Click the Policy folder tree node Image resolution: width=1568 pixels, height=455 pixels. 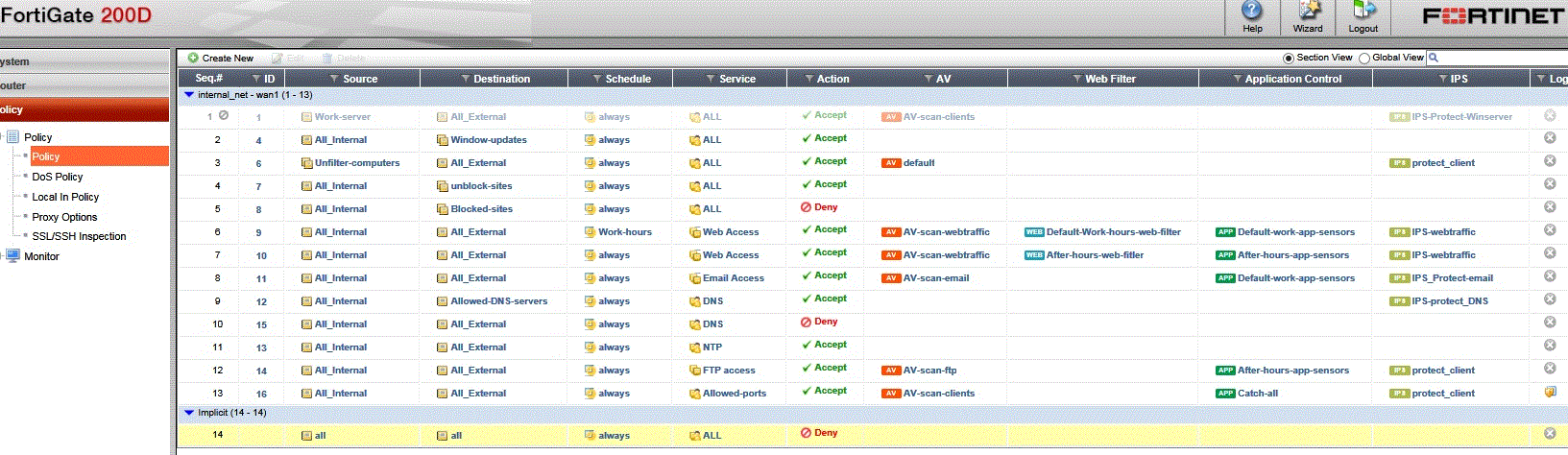37,137
